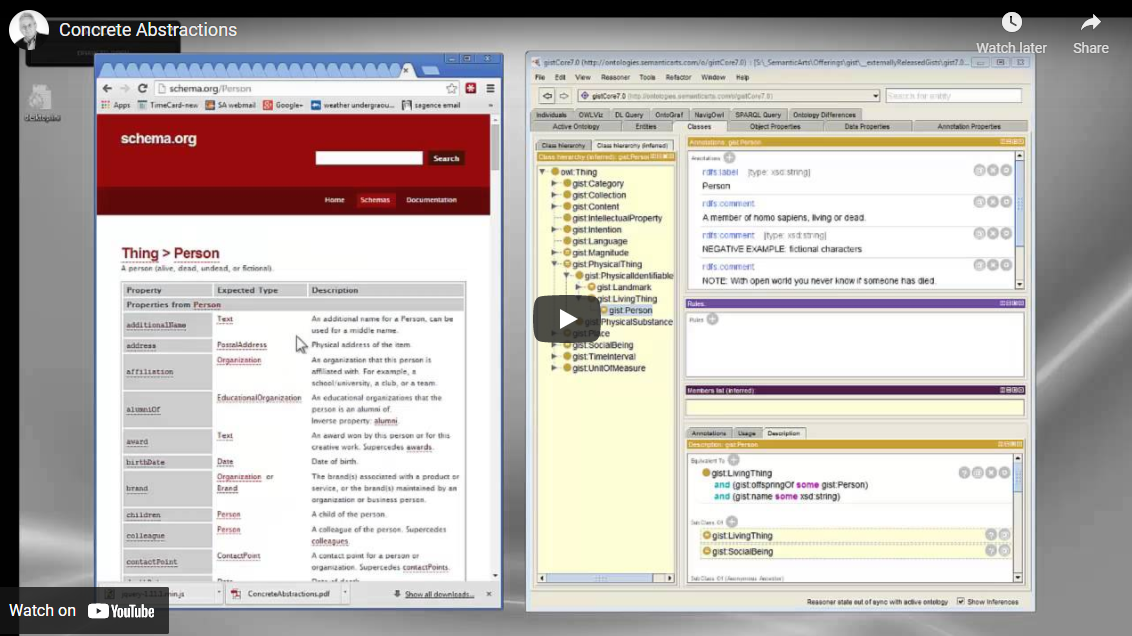Expand the gist:Content node
1132x636 pixels.
[554, 206]
